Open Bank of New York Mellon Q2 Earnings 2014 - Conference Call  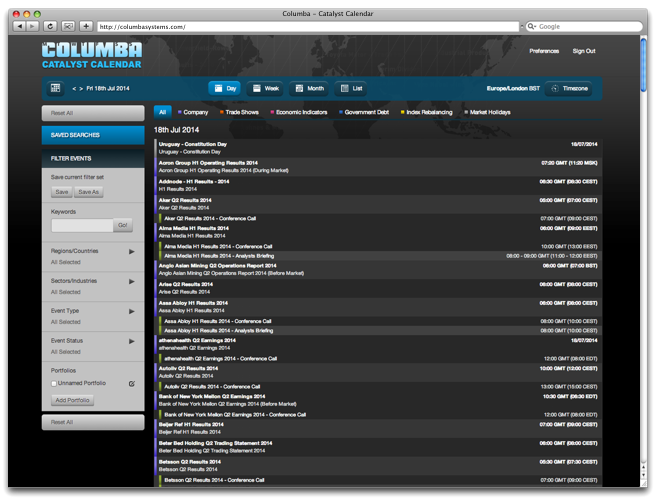(381, 415)
